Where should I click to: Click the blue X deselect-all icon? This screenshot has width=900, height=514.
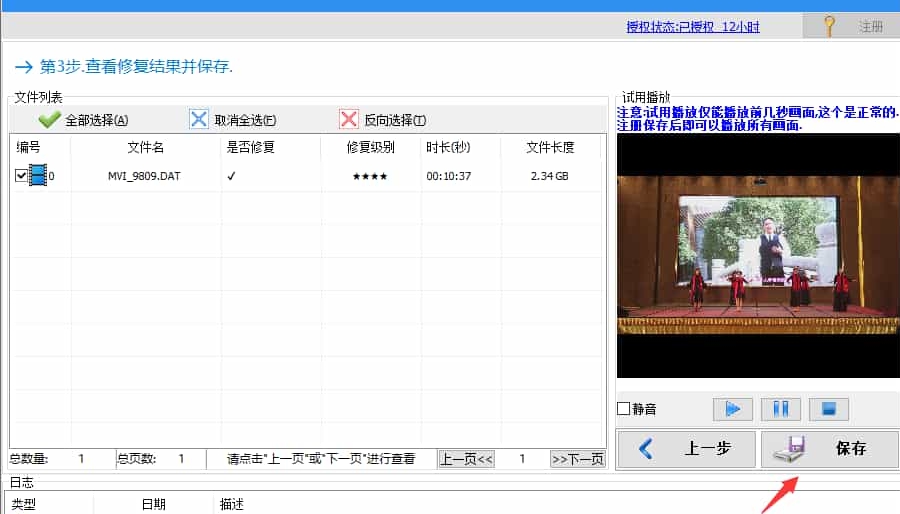199,119
